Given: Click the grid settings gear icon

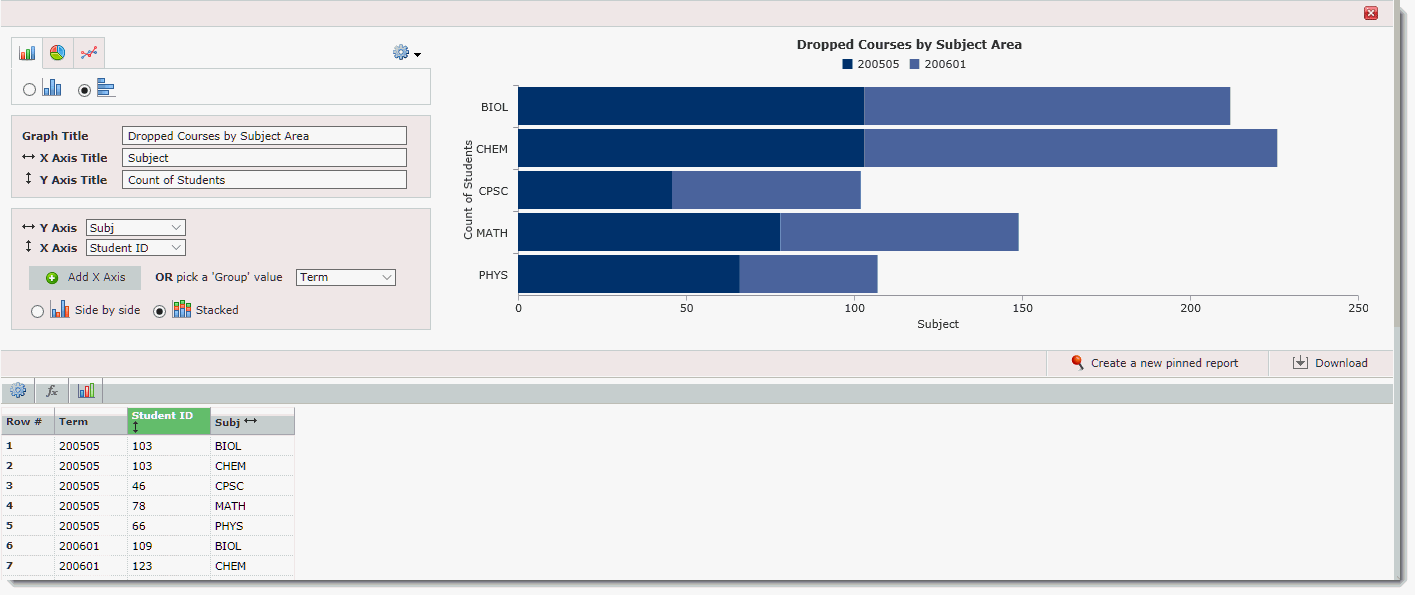Looking at the screenshot, I should [x=18, y=391].
